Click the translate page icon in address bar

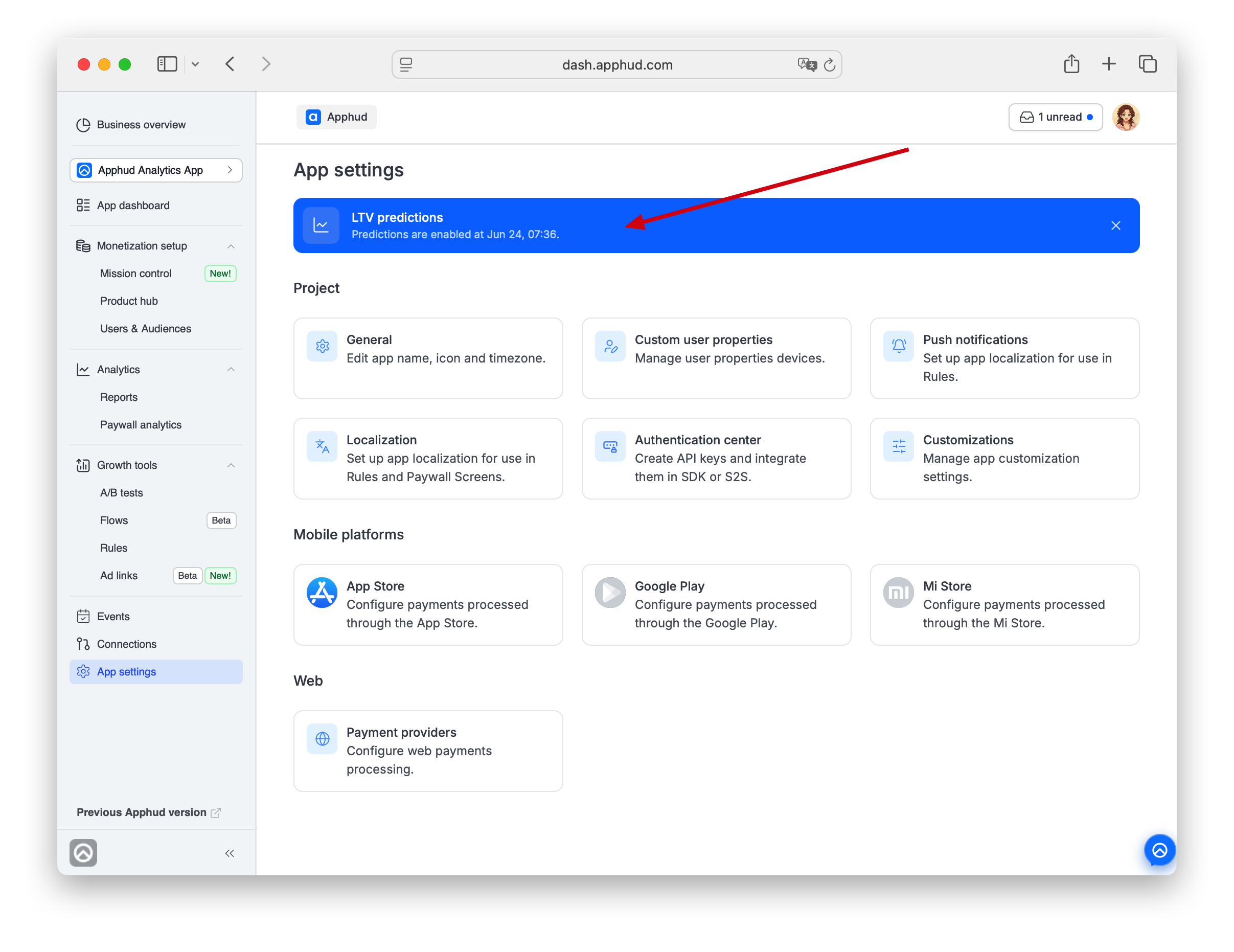pyautogui.click(x=807, y=64)
